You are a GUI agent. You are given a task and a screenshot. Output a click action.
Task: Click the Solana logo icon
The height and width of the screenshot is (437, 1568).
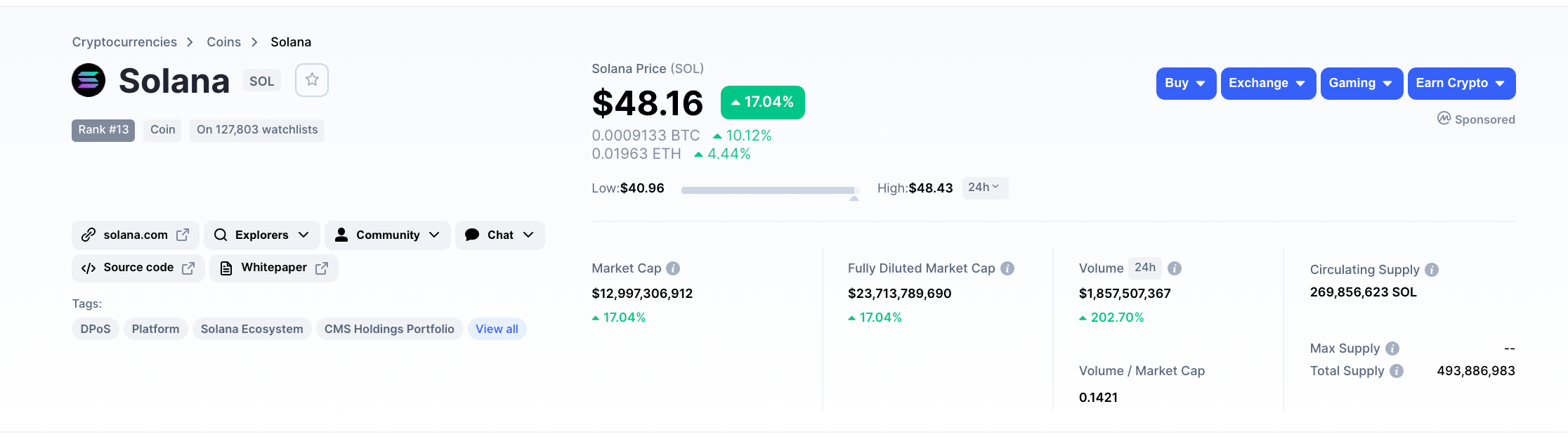click(x=89, y=80)
